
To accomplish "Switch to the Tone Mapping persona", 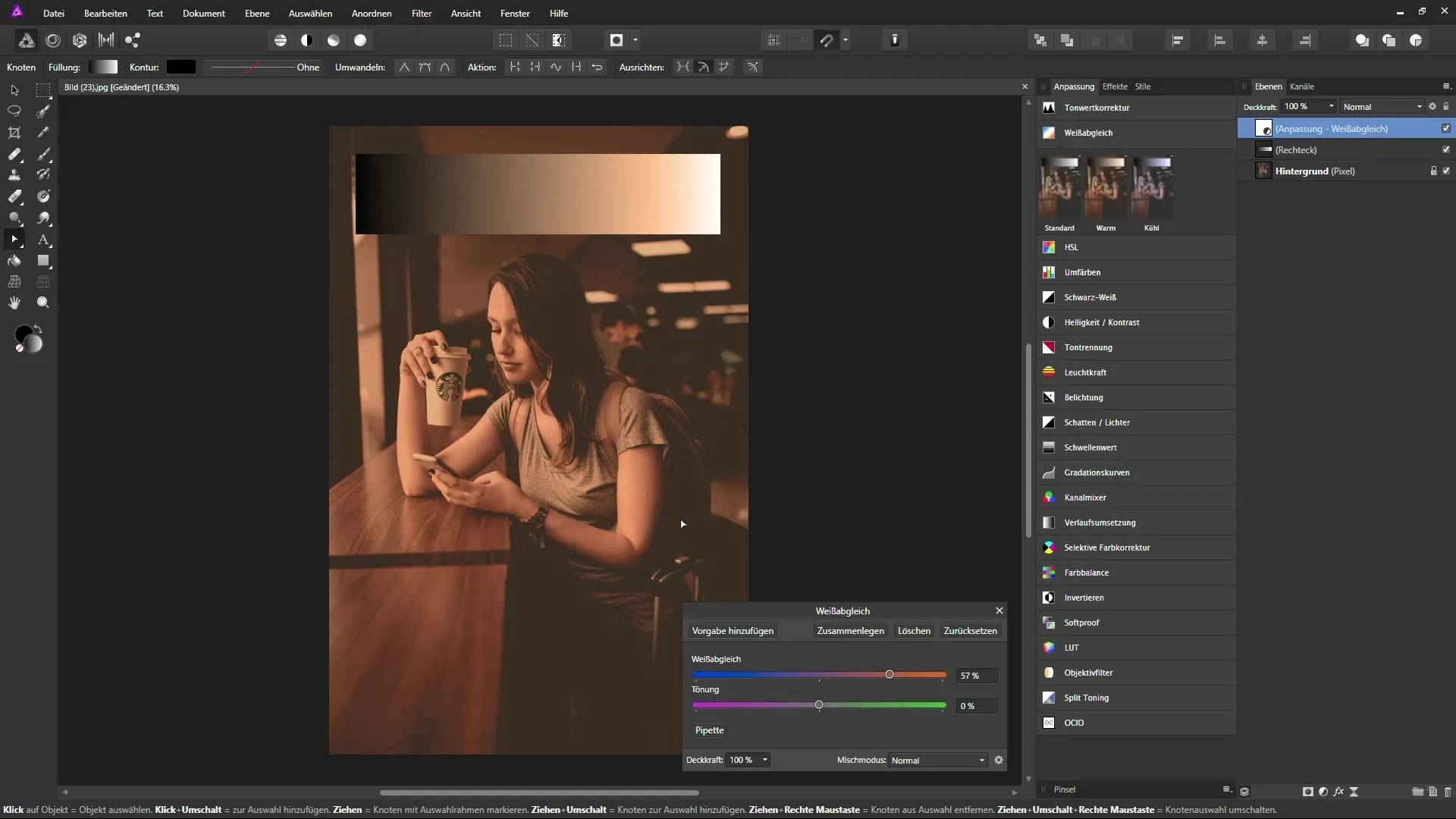I will [106, 40].
